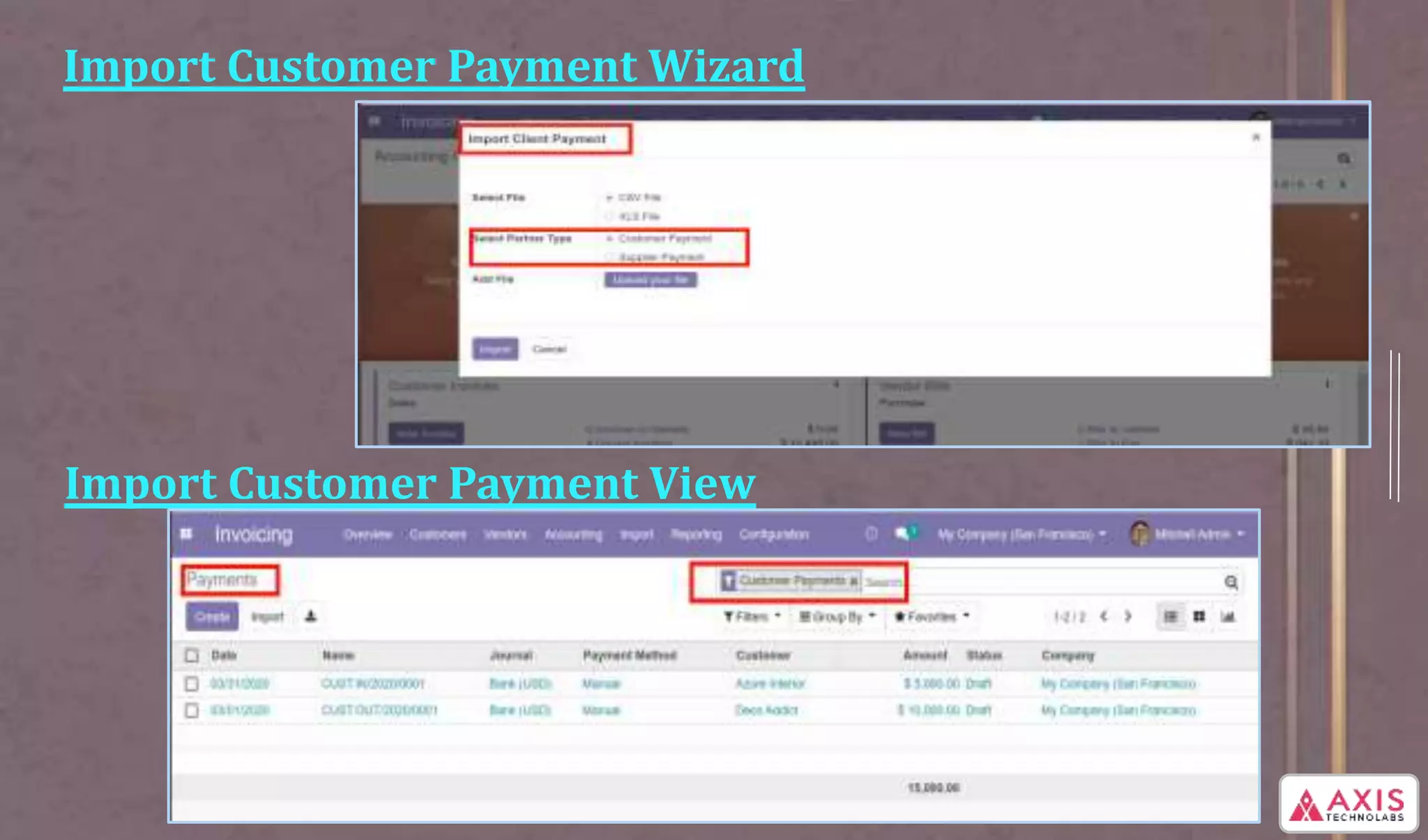Image resolution: width=1428 pixels, height=840 pixels.
Task: Switch to graph view icon
Action: pos(1228,616)
